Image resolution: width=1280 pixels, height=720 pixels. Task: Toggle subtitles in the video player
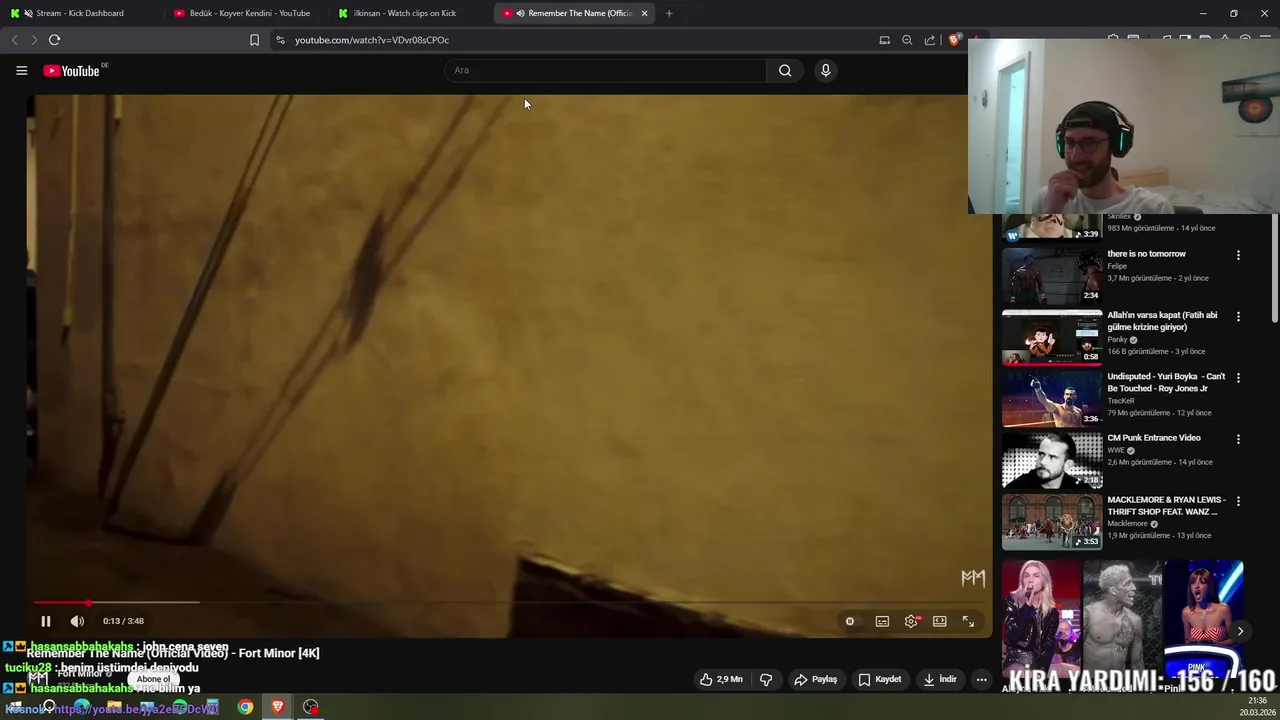click(882, 621)
